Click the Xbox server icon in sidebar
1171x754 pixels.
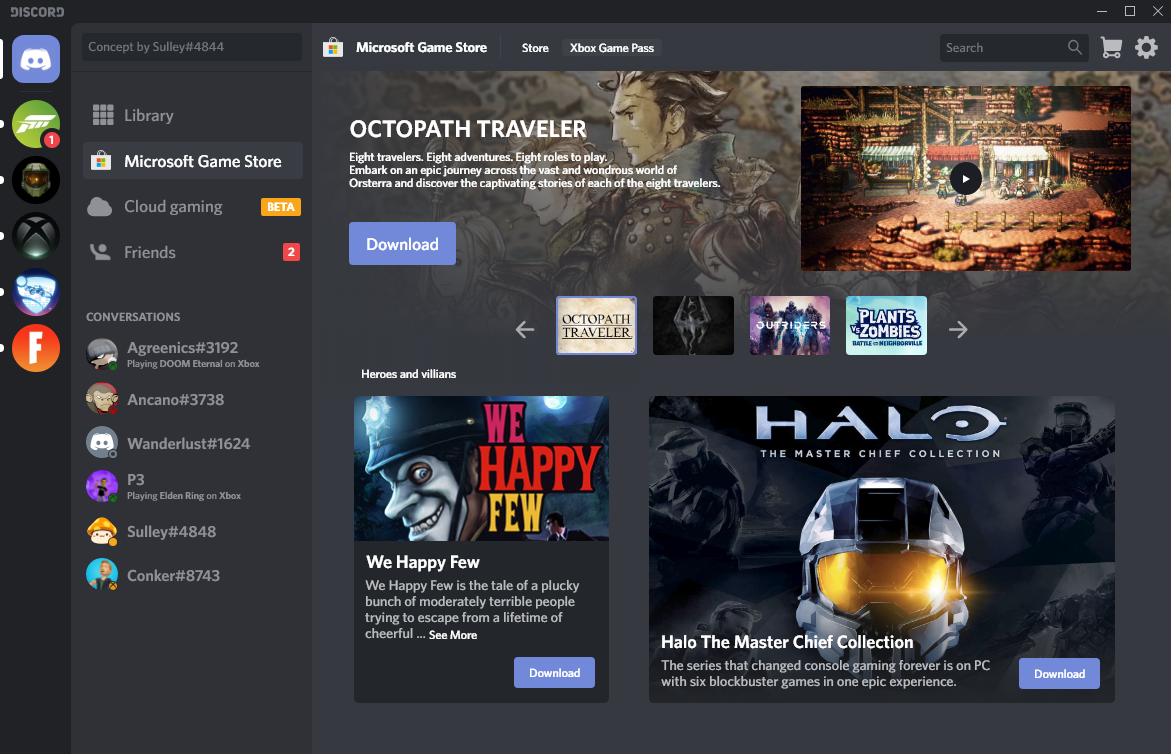pos(35,236)
